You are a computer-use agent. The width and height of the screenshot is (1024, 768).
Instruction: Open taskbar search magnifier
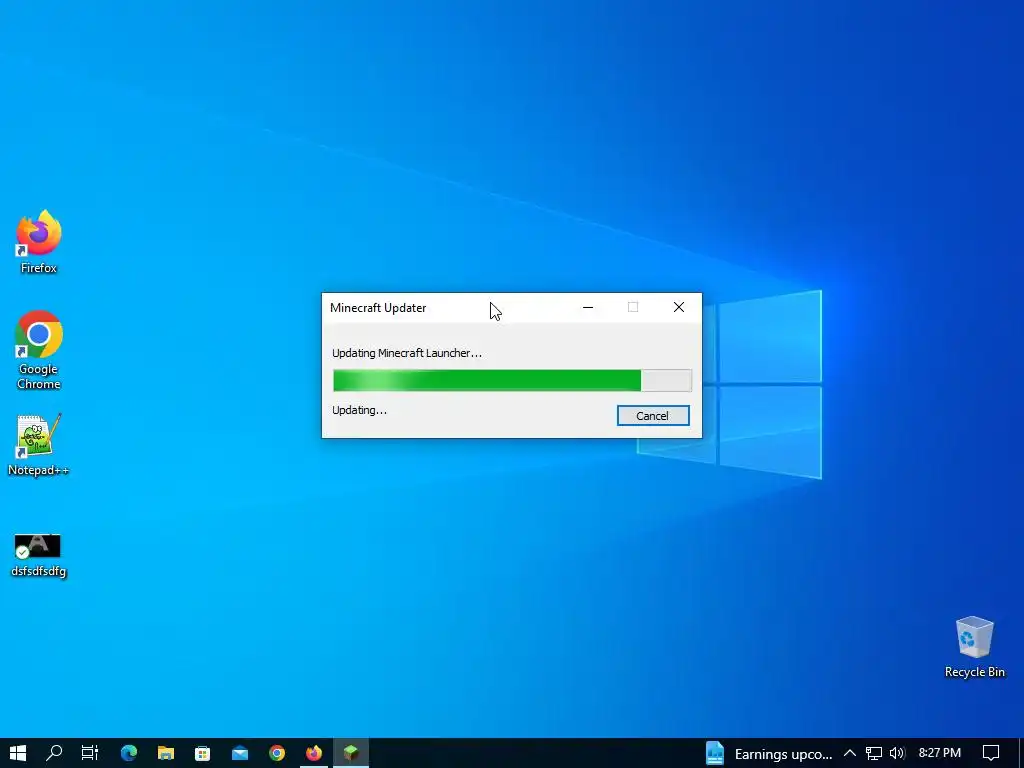[x=54, y=753]
